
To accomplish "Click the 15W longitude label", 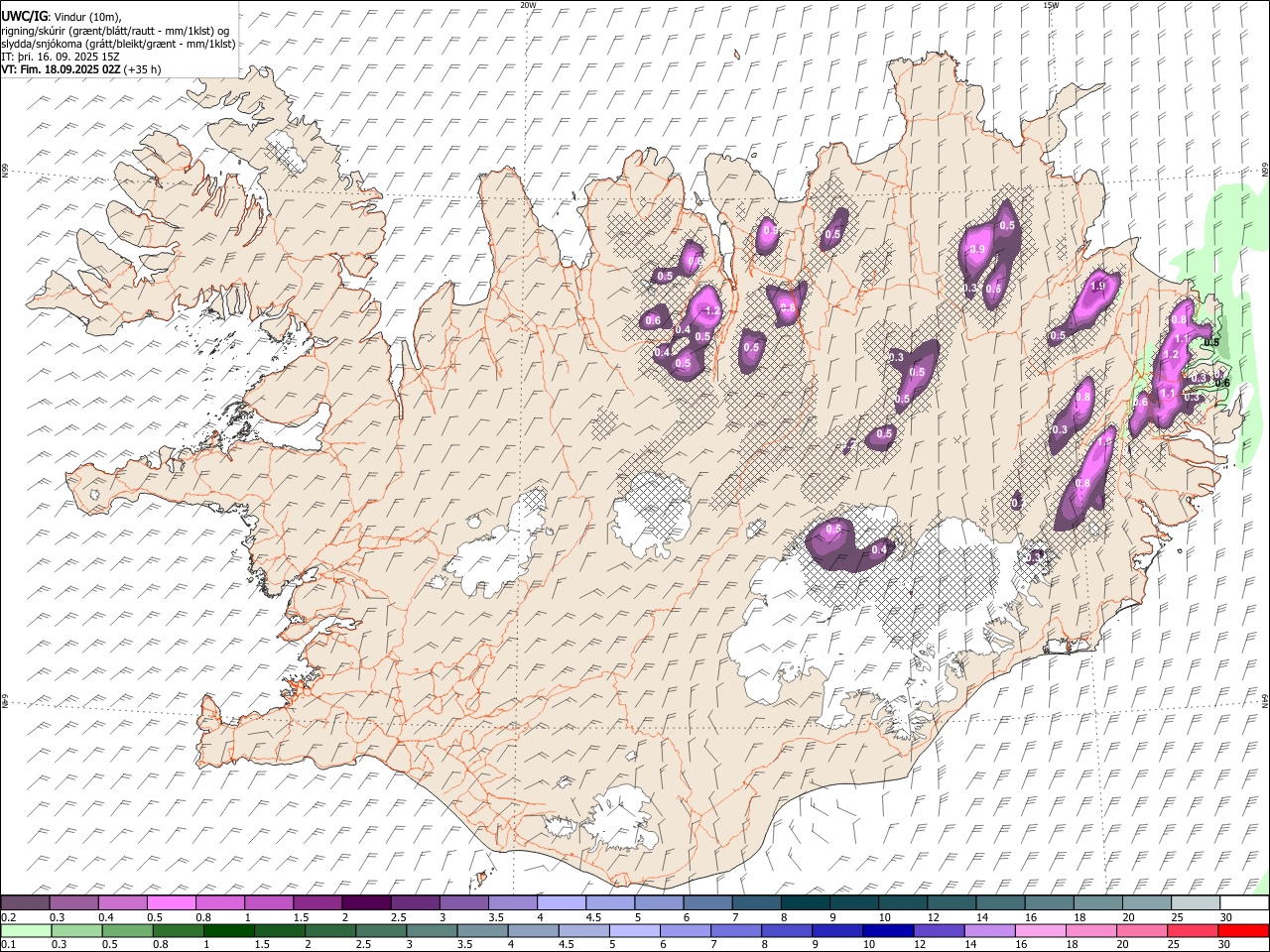I will [1051, 5].
